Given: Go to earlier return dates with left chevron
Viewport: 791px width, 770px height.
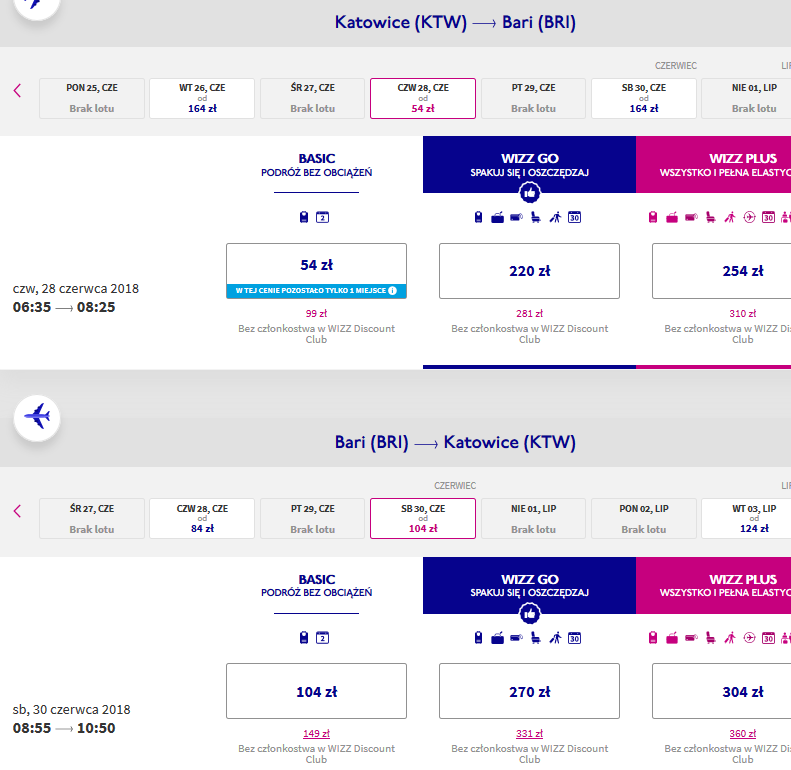Looking at the screenshot, I should click(17, 511).
